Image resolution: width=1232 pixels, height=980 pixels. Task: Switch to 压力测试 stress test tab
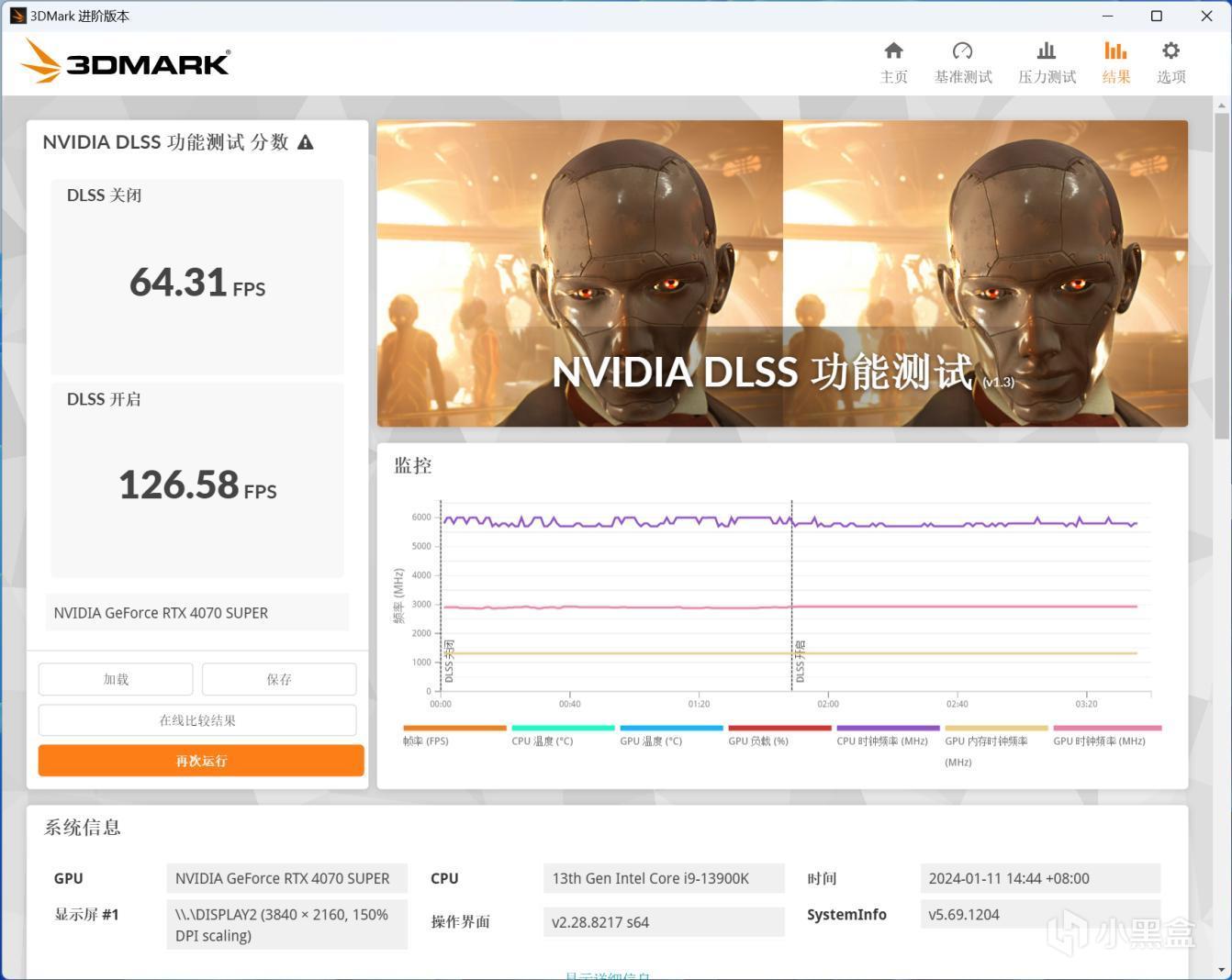1047,62
